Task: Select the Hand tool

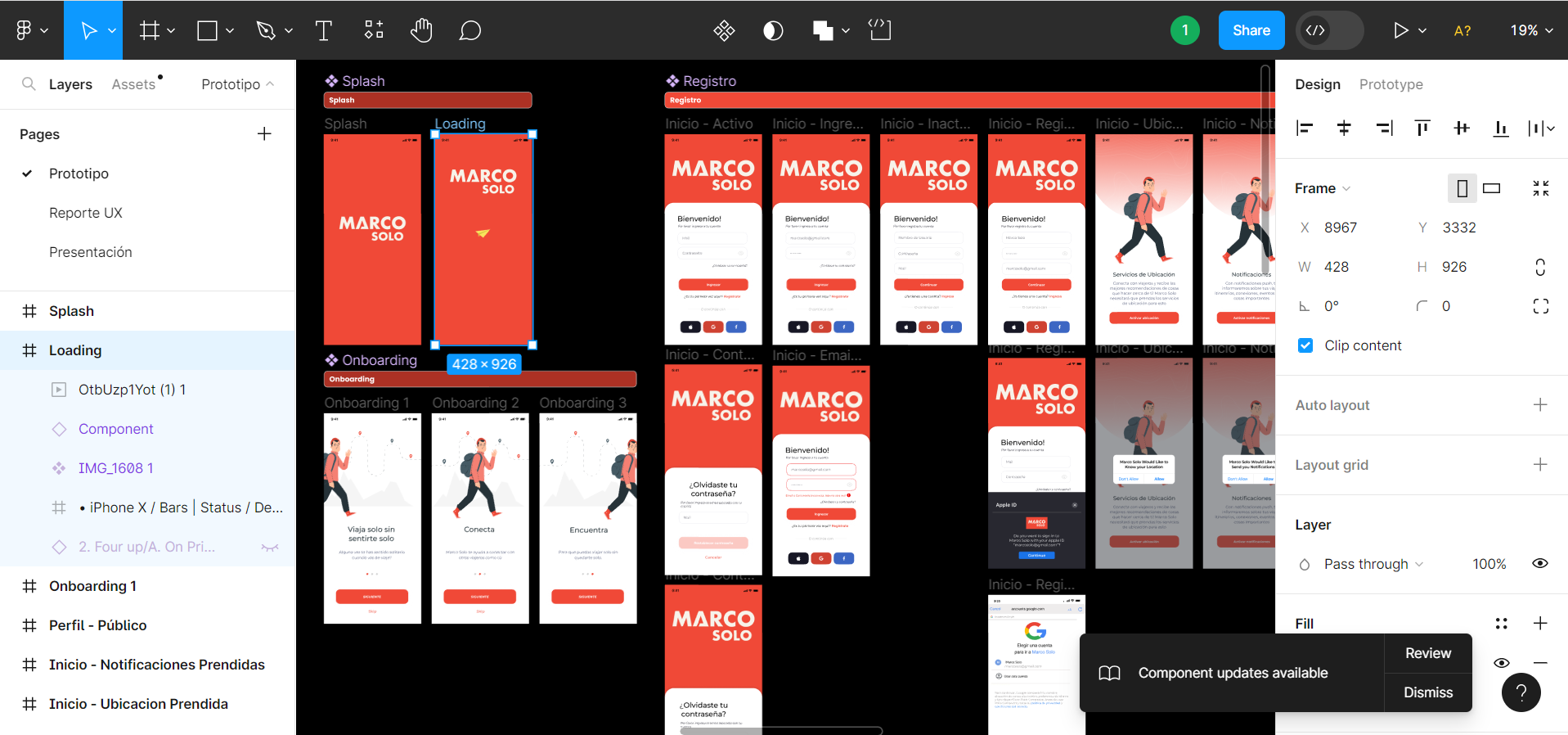Action: pos(421,30)
